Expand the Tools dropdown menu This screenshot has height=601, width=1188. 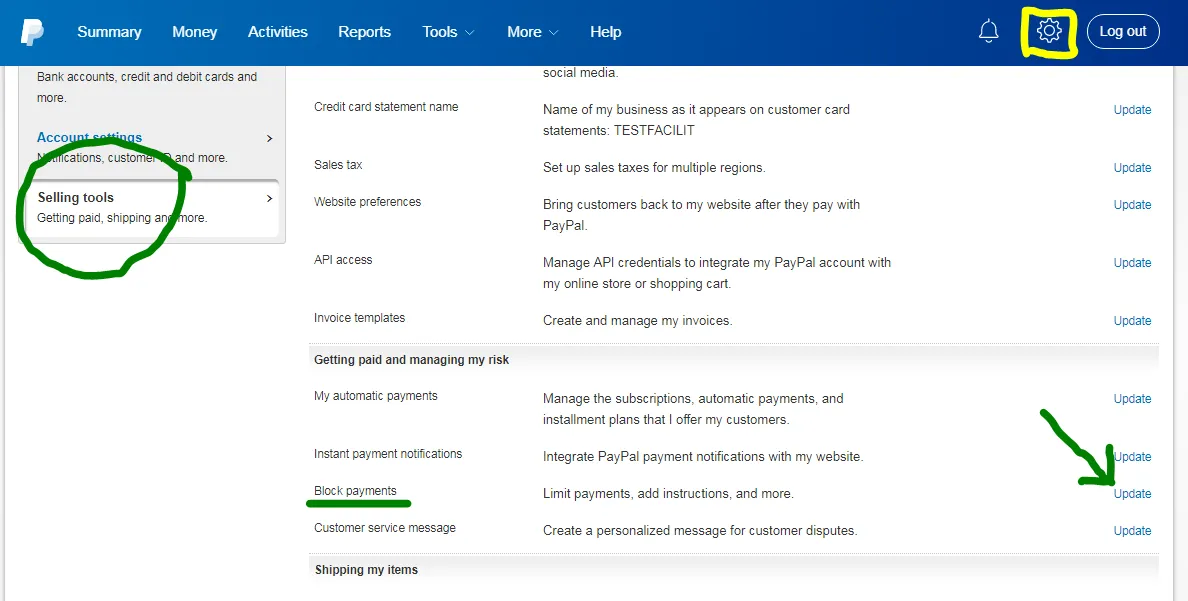click(449, 32)
